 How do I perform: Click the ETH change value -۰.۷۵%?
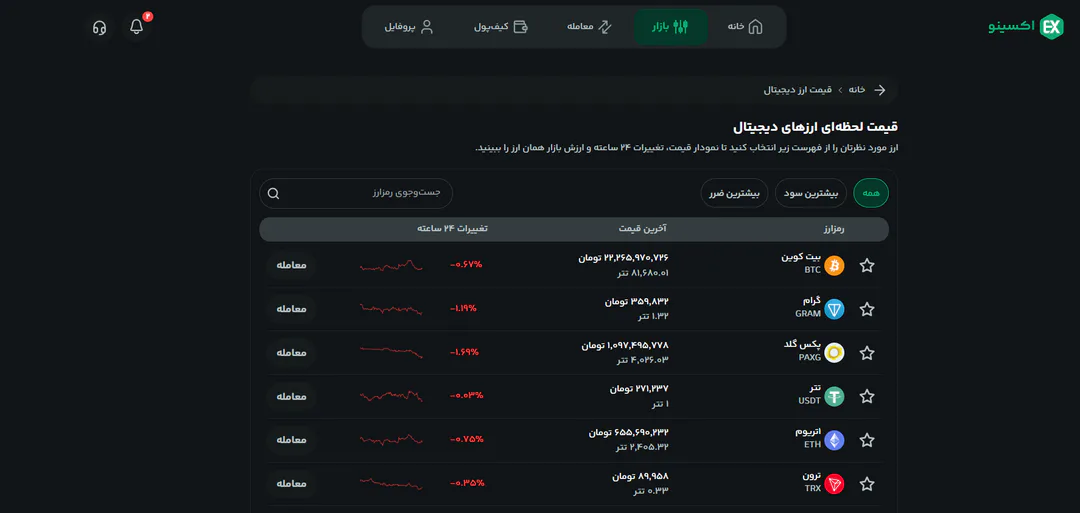[x=466, y=439]
